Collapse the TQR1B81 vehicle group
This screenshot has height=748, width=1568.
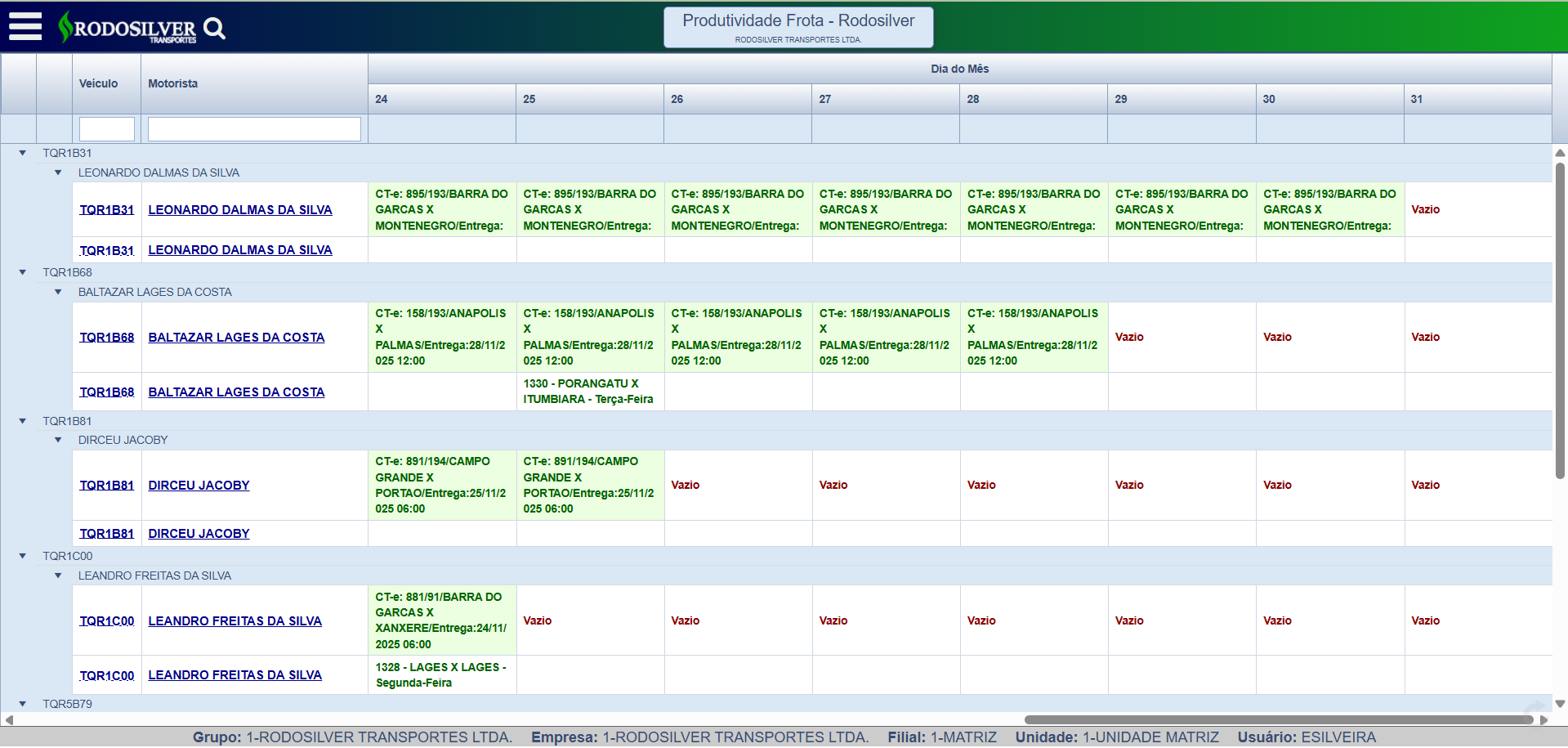(23, 421)
